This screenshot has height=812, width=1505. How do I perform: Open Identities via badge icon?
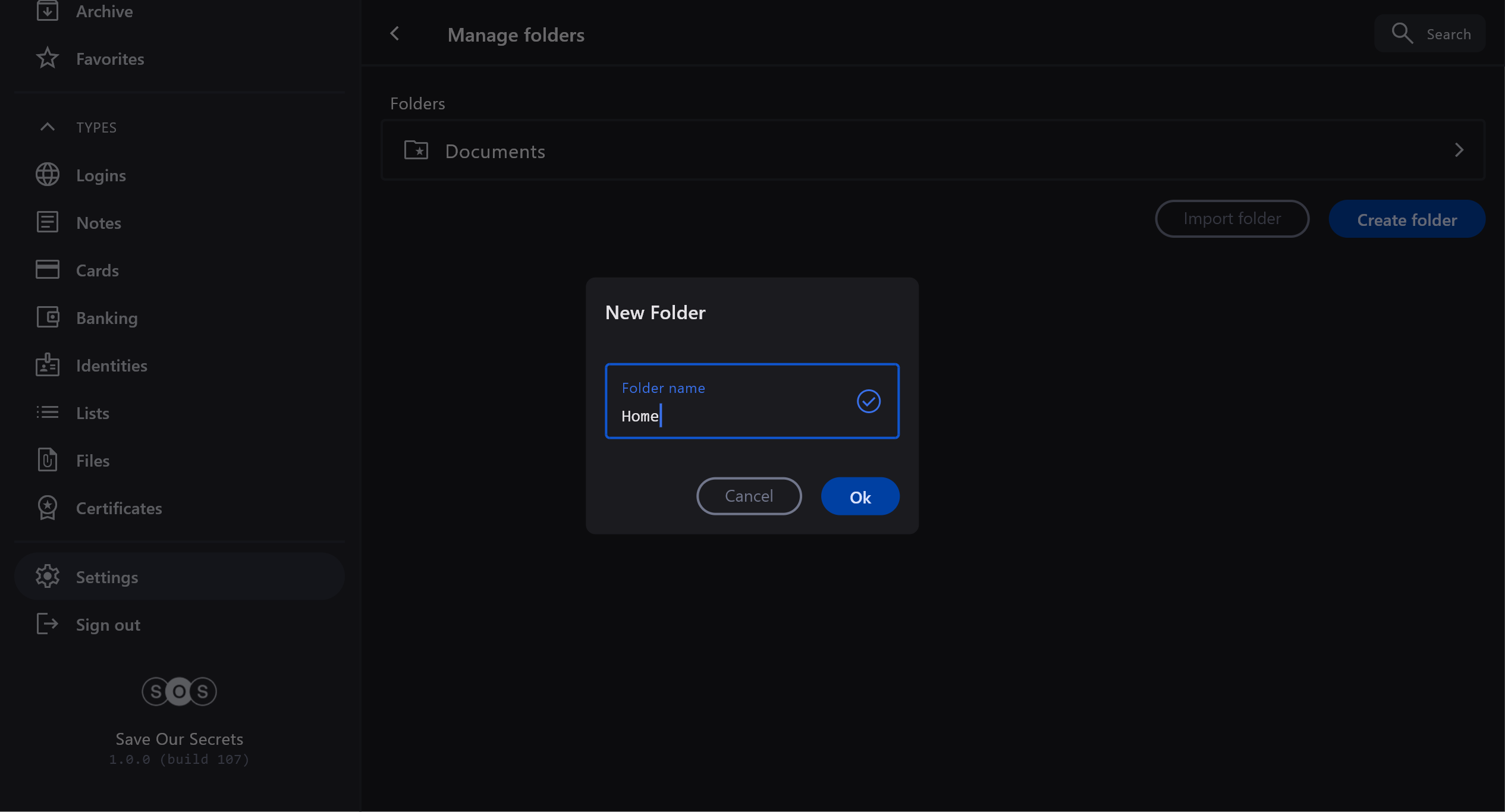coord(48,365)
